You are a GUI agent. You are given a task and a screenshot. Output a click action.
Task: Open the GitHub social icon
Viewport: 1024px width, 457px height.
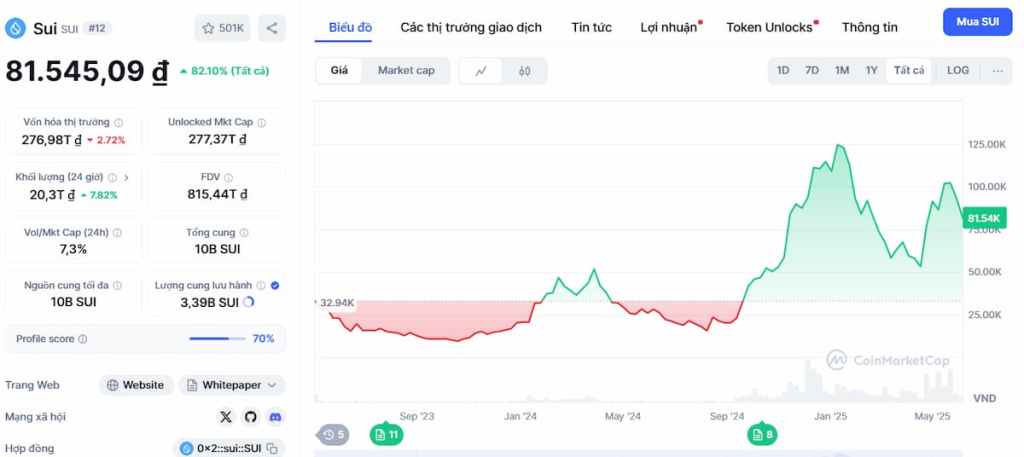(x=250, y=416)
